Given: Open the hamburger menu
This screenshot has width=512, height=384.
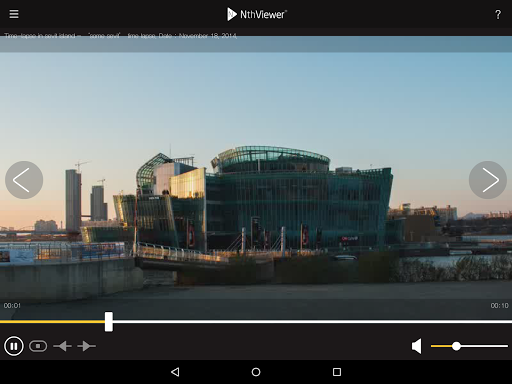Looking at the screenshot, I should (14, 14).
